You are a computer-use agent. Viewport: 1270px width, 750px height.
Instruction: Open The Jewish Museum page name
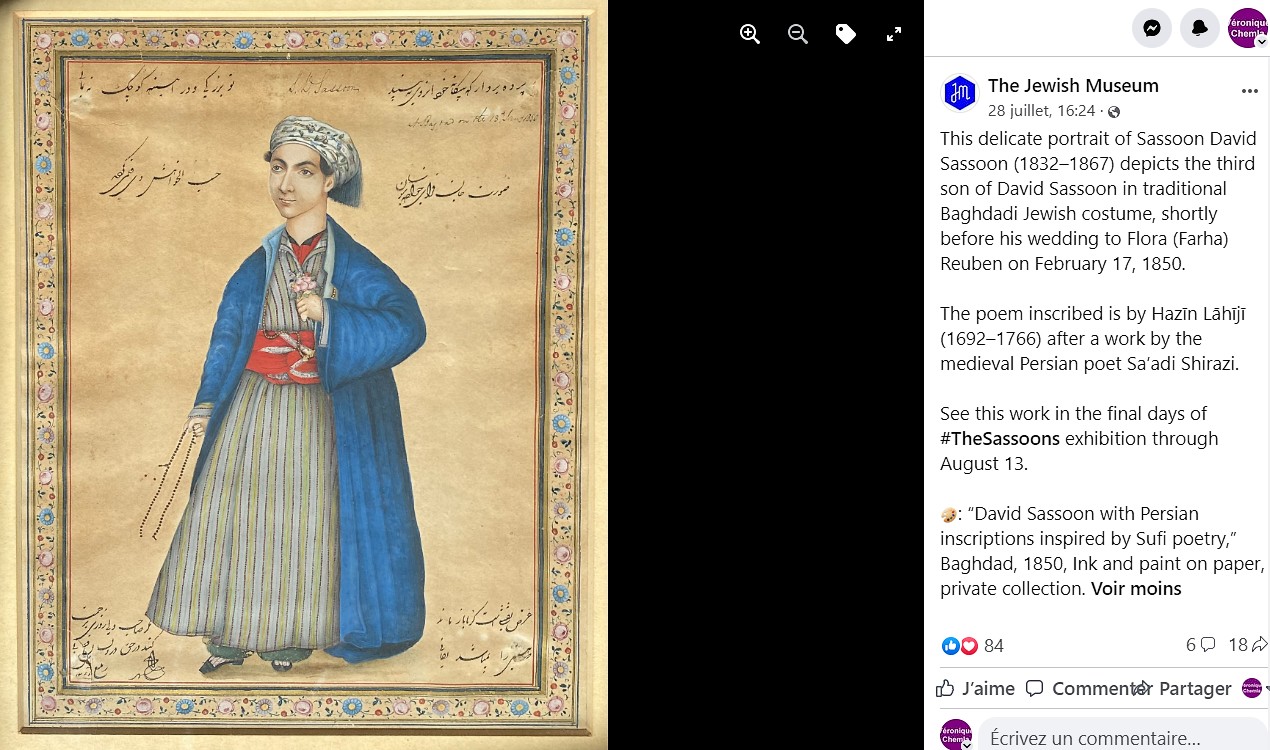point(1073,86)
